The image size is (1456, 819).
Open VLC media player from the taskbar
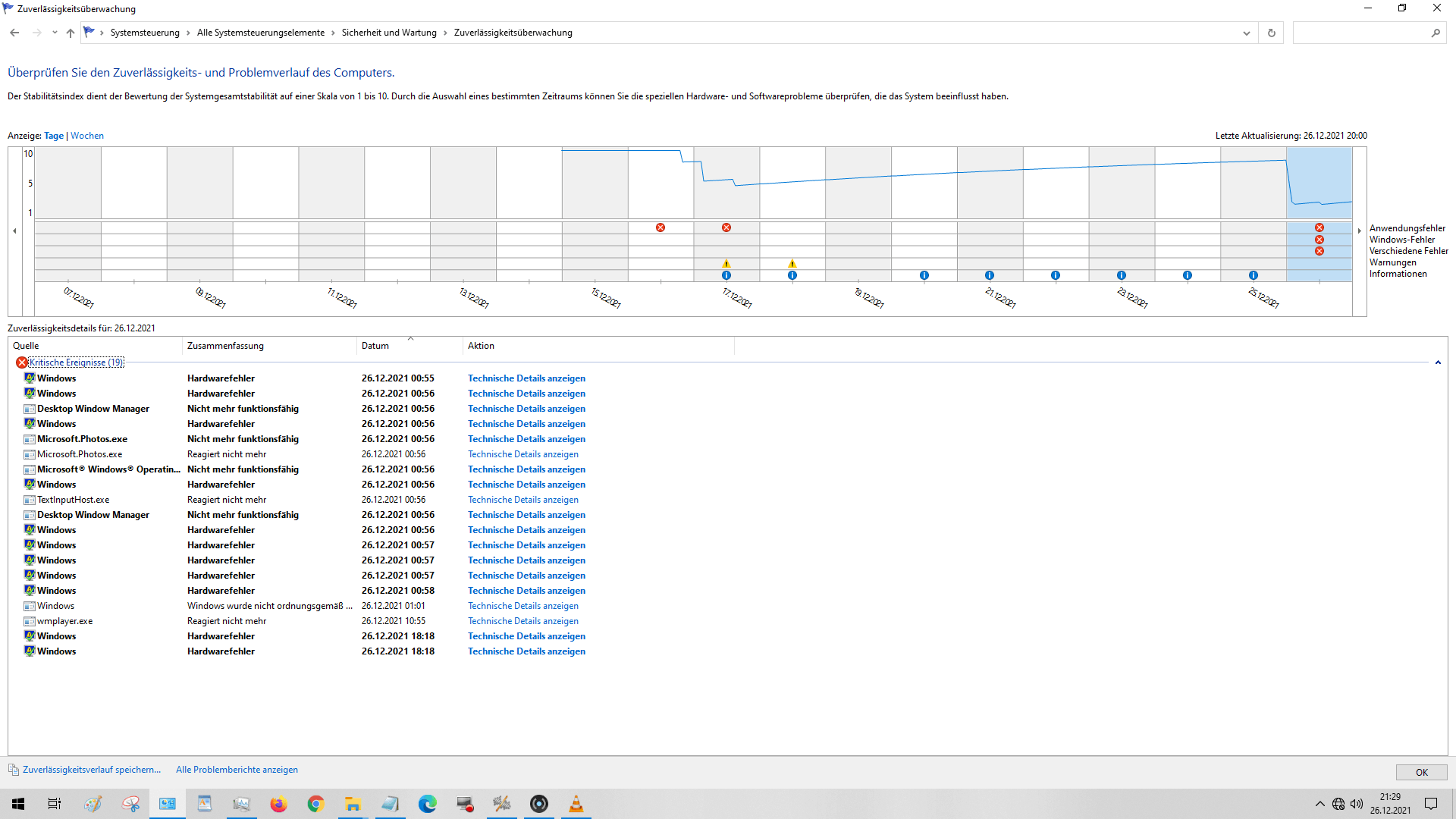click(x=576, y=804)
